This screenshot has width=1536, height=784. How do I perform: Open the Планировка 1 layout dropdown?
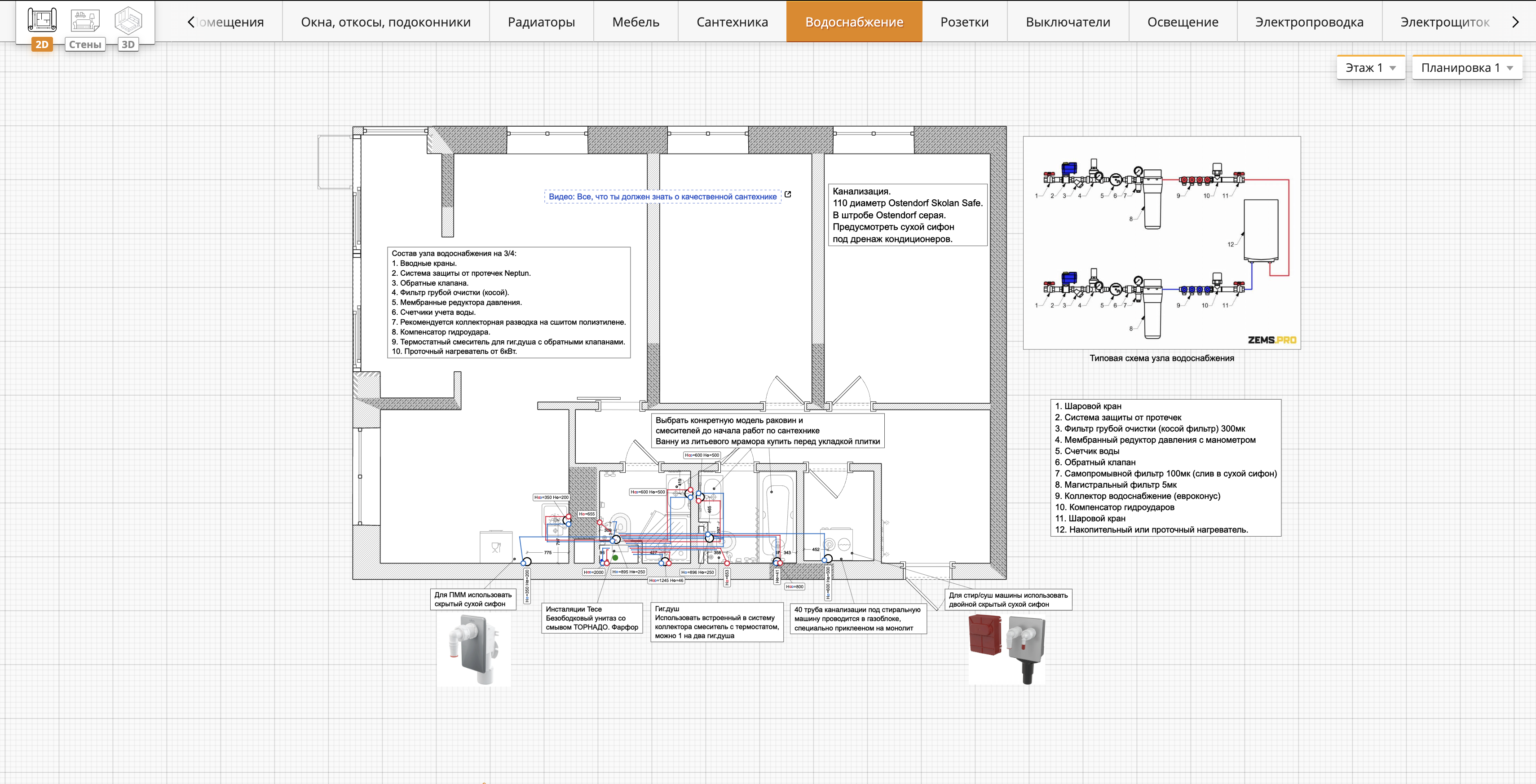[1467, 67]
